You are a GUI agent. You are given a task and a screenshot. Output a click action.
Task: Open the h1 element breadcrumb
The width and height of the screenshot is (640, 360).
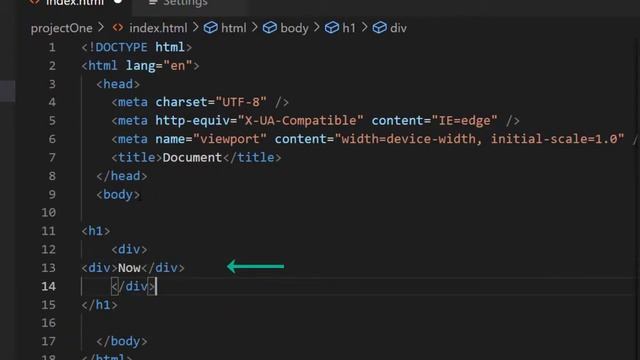coord(349,28)
